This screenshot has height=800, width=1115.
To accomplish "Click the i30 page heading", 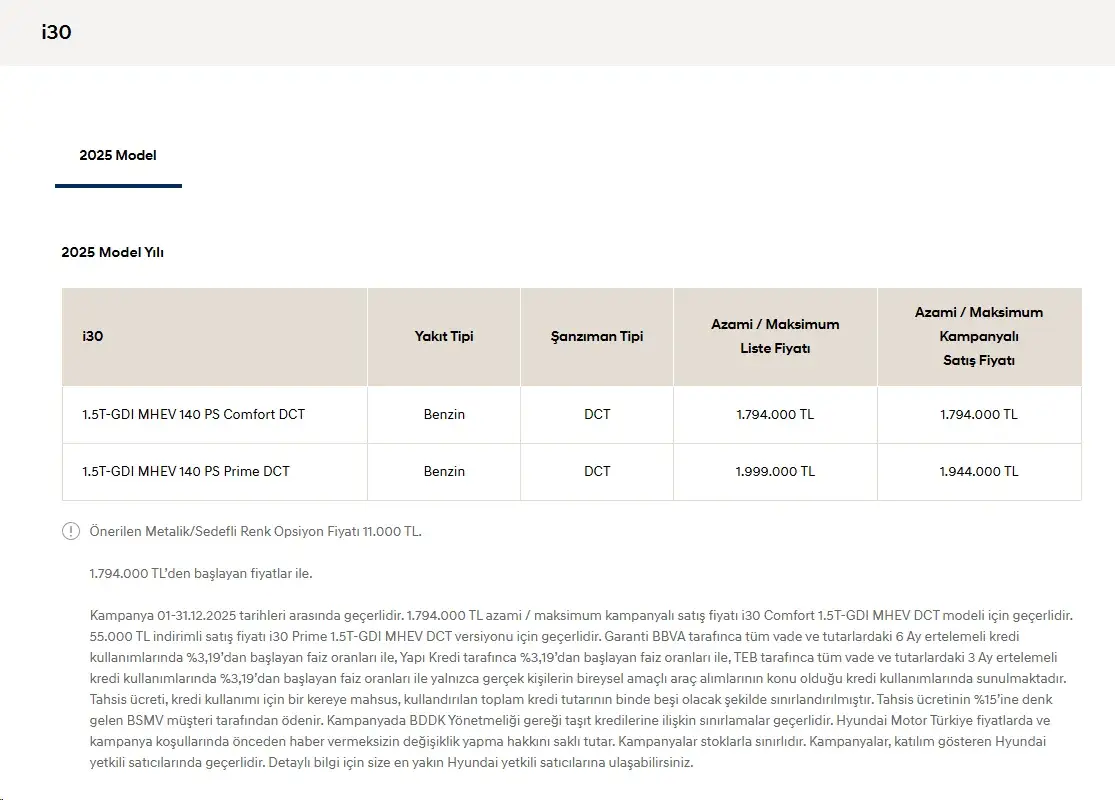I will 56,32.
